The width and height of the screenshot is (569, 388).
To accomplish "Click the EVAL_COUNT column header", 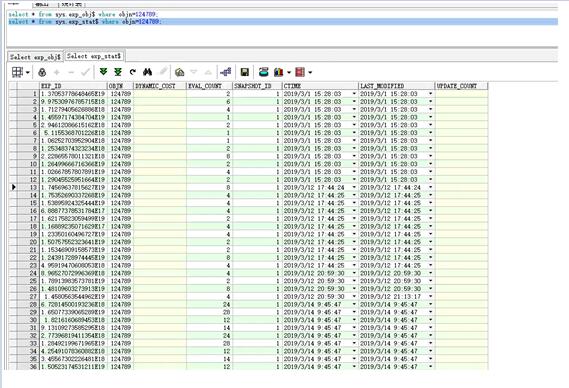I will 209,86.
